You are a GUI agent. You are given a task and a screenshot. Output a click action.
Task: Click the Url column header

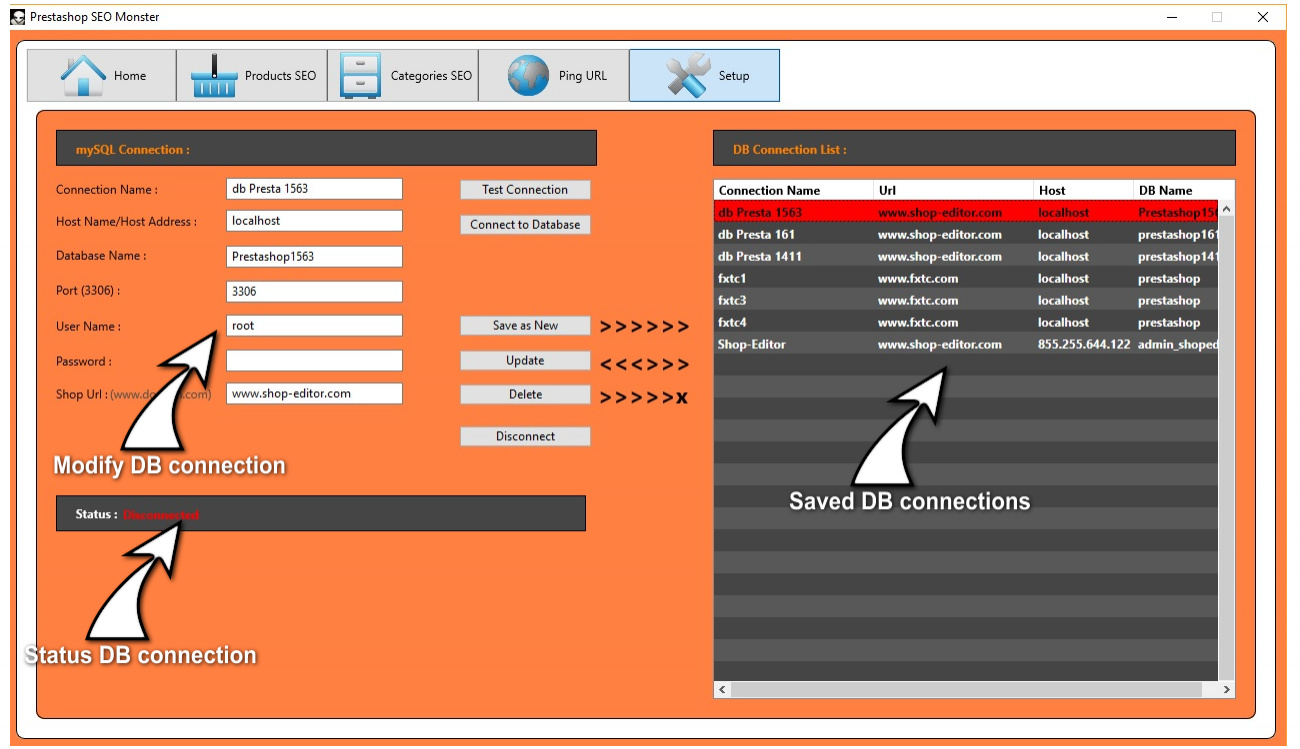(954, 190)
